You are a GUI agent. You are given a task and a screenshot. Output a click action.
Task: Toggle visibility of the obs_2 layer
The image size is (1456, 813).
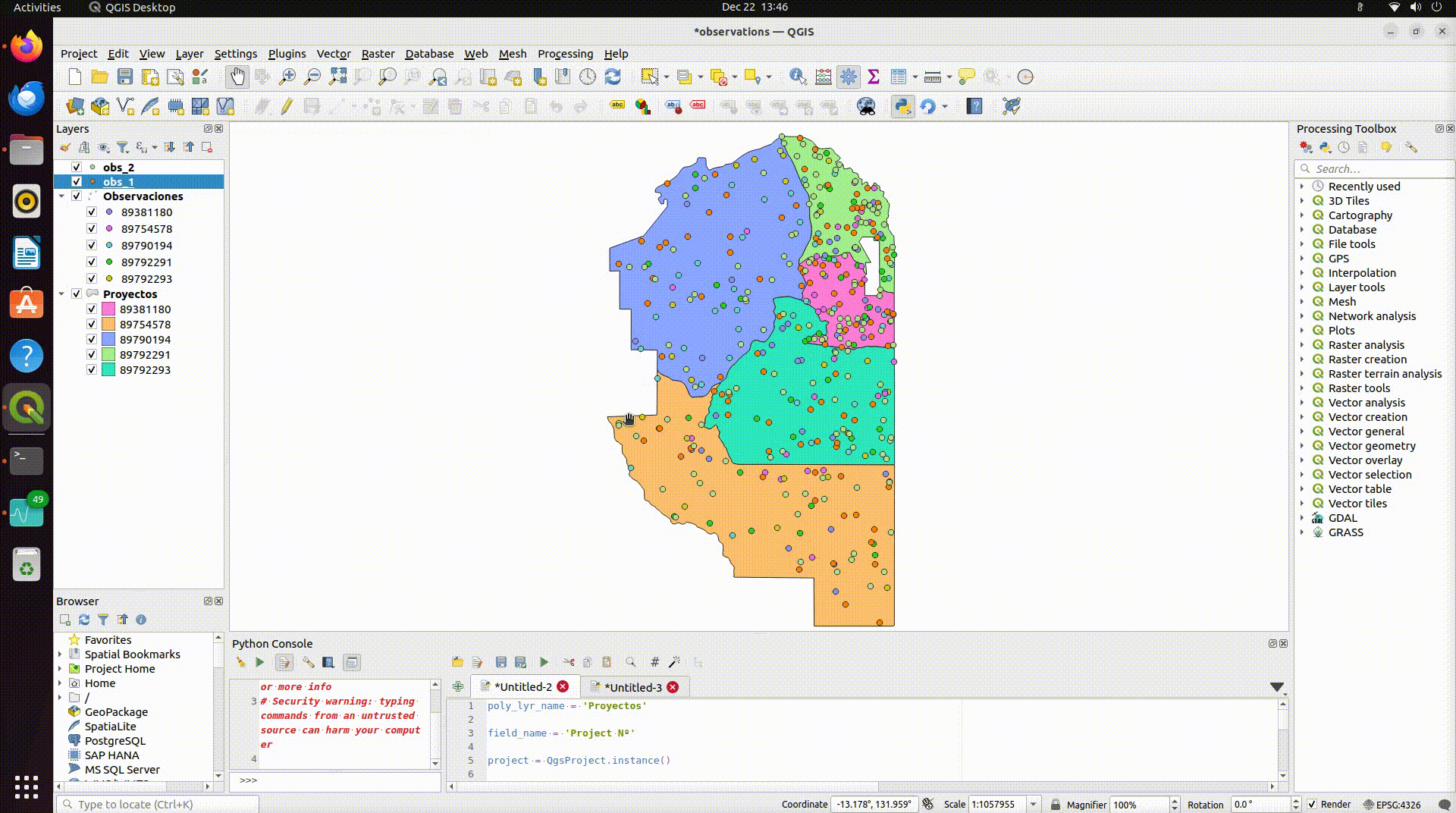(77, 167)
